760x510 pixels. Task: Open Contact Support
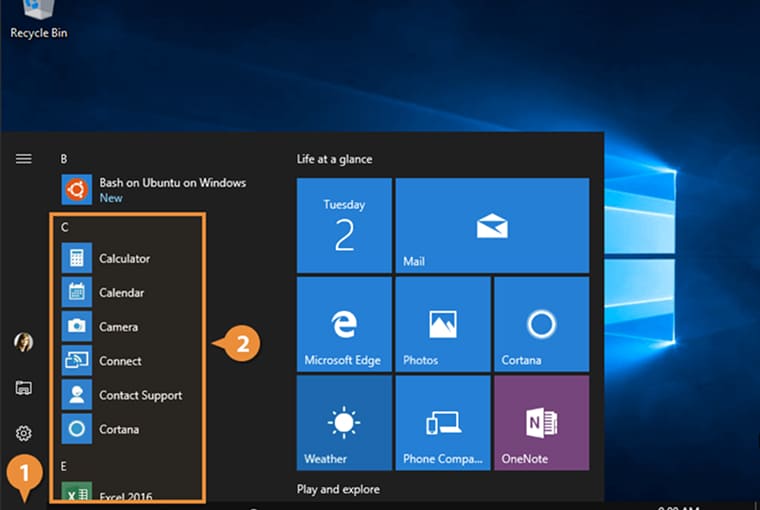[x=140, y=395]
